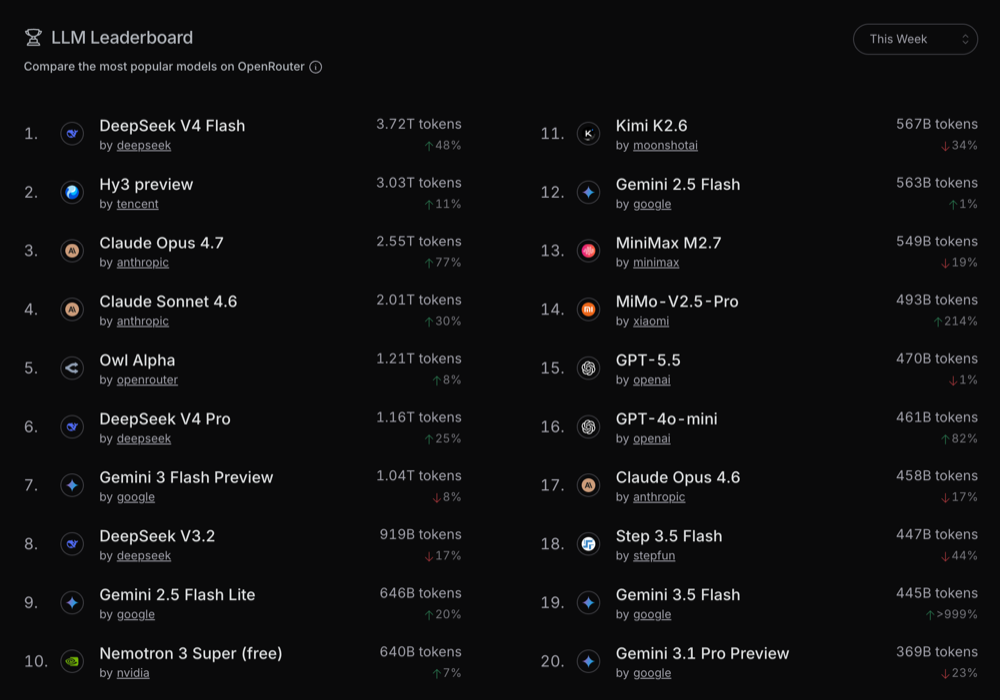Open the Gemini 3.1 Pro Preview model title

pos(702,653)
